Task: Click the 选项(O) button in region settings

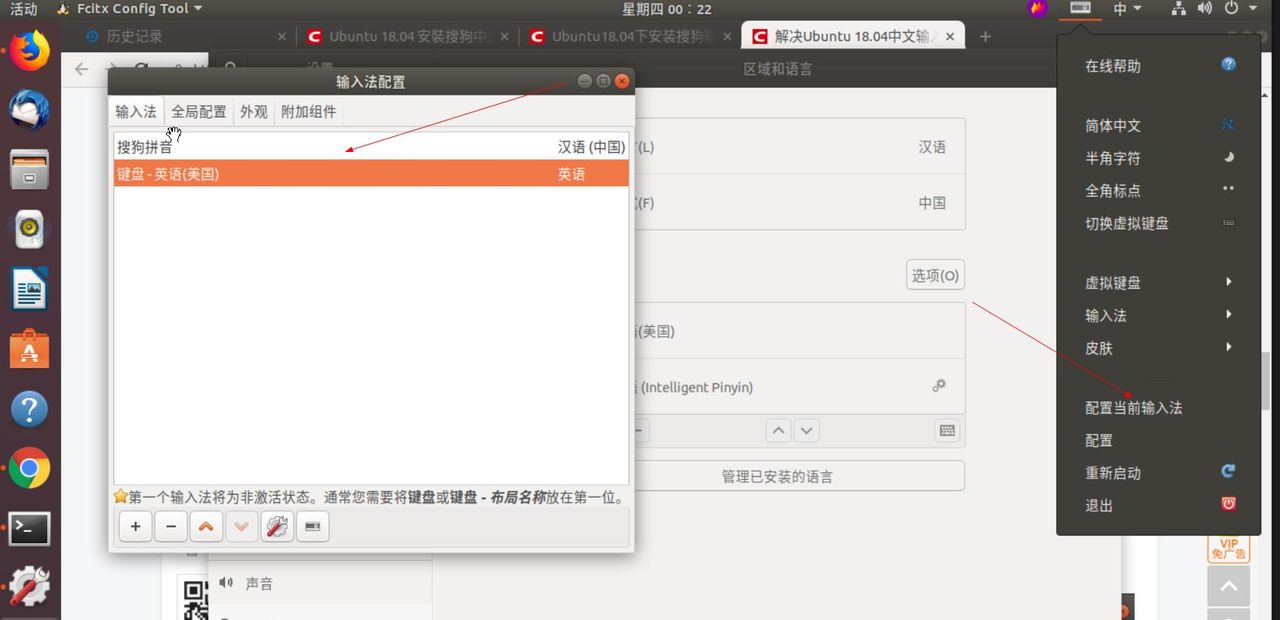Action: point(934,274)
